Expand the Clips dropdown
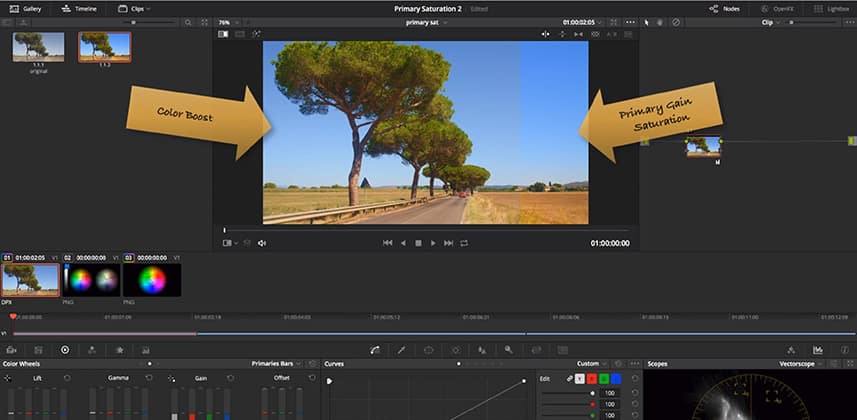Viewport: 857px width, 420px height. click(x=134, y=9)
